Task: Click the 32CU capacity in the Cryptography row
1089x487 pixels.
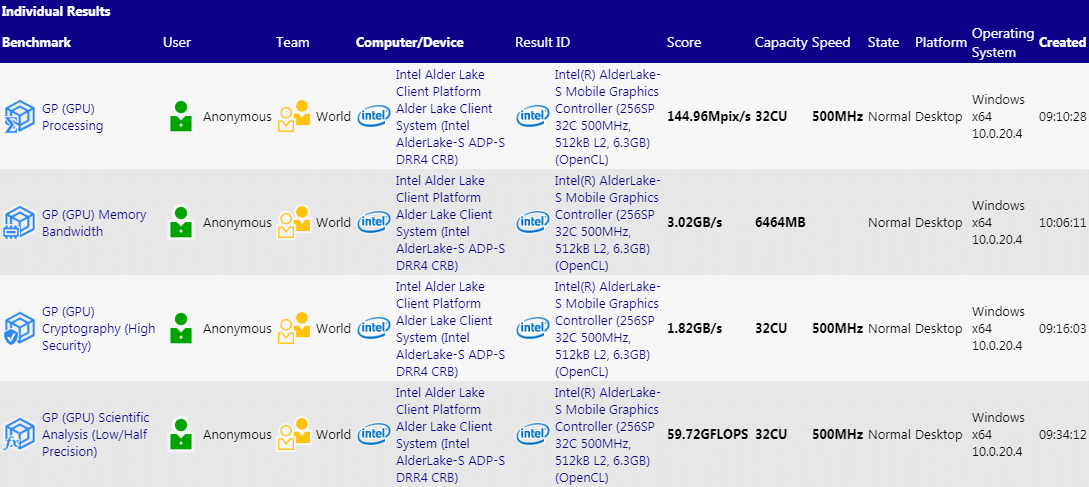Action: (771, 329)
